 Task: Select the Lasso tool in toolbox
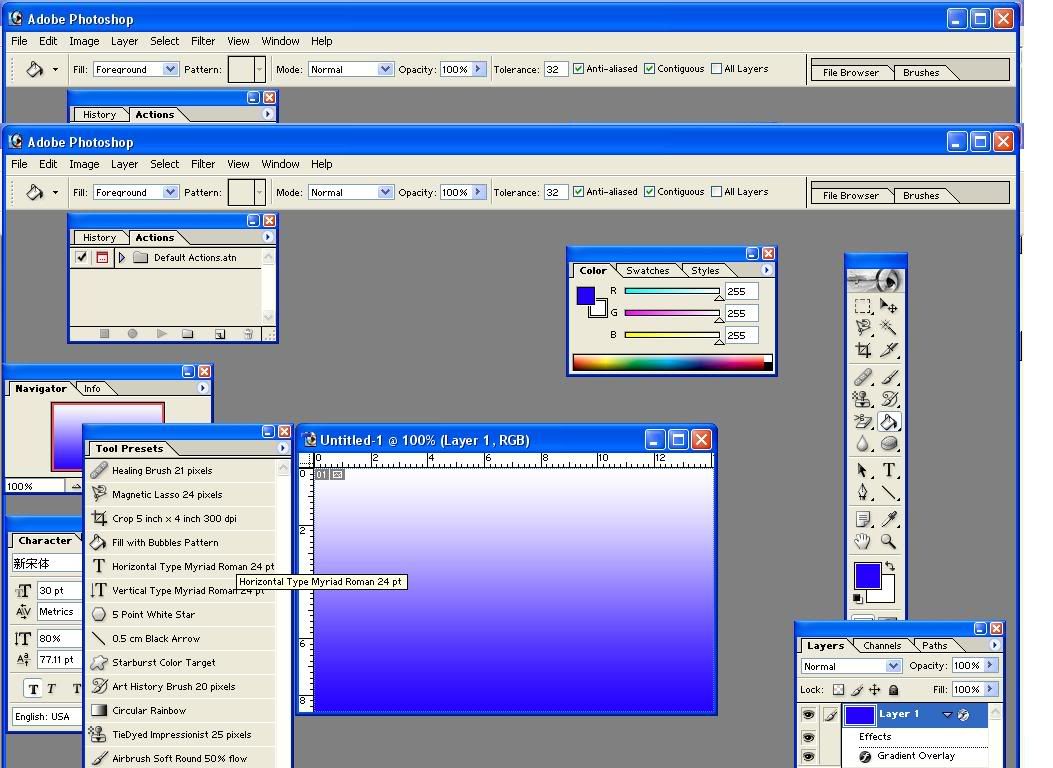tap(863, 328)
